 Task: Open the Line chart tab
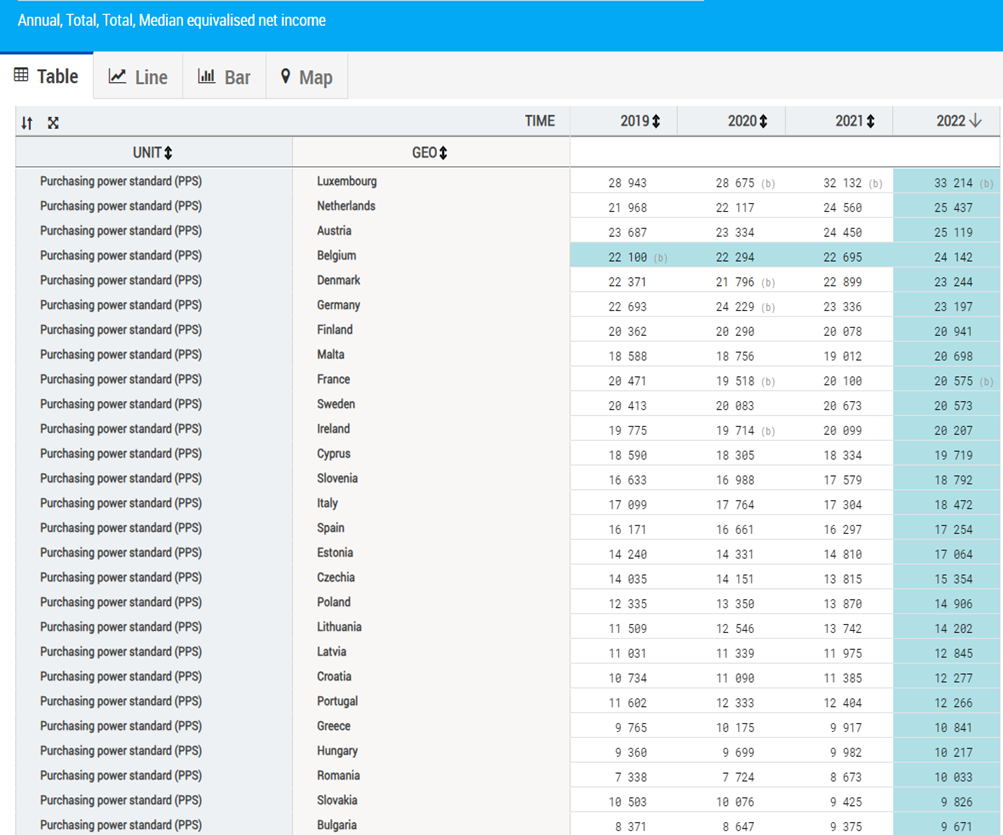(138, 77)
